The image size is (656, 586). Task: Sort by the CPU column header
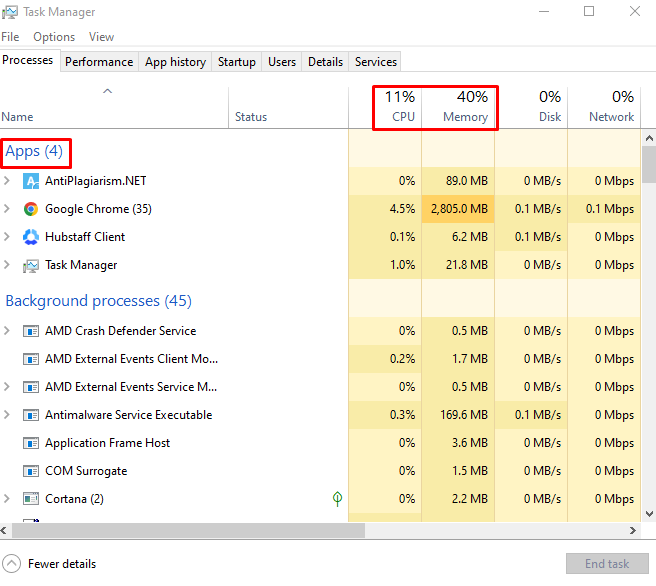click(x=385, y=107)
